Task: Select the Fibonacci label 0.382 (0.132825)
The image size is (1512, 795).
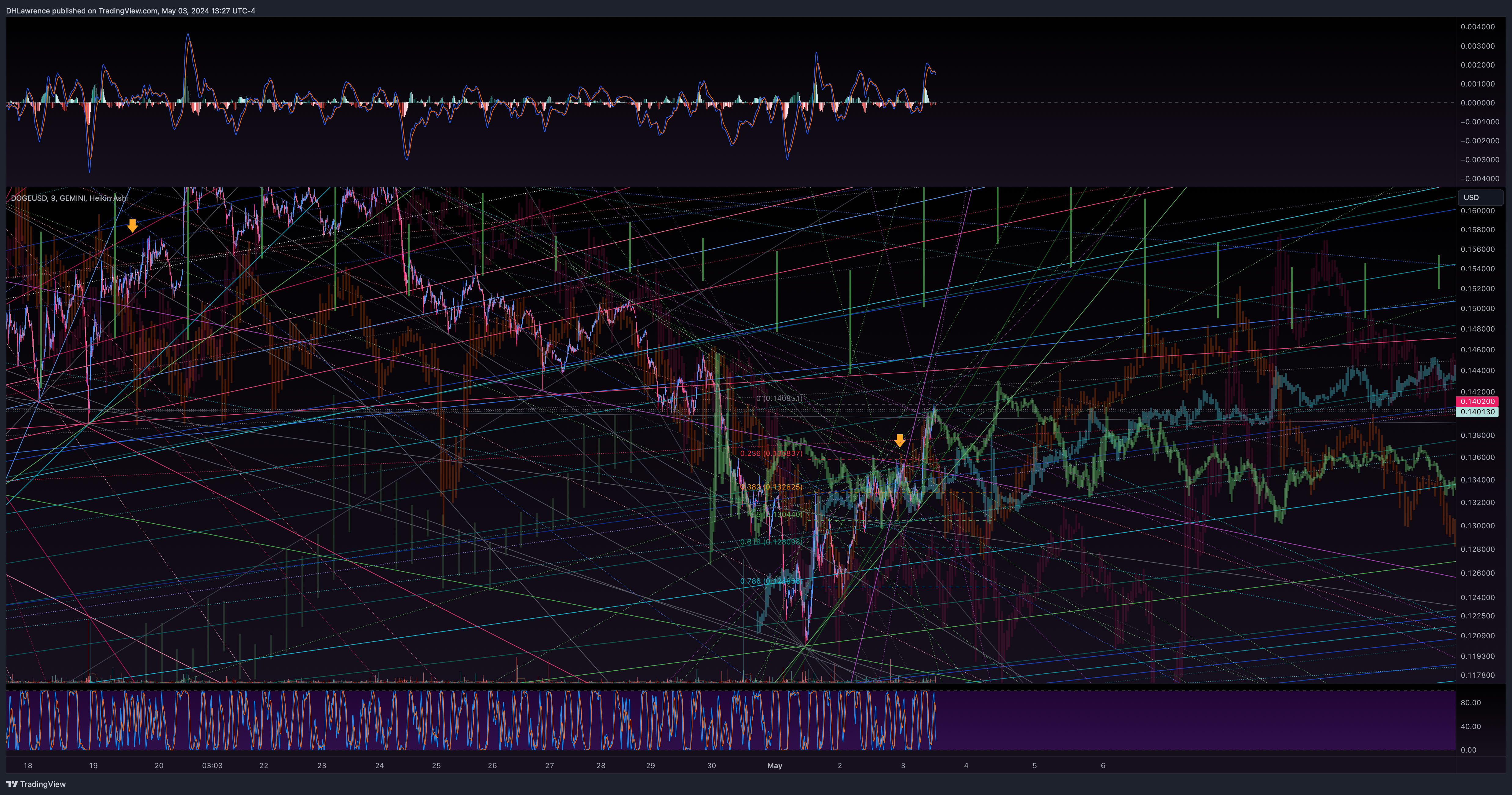Action: (771, 487)
